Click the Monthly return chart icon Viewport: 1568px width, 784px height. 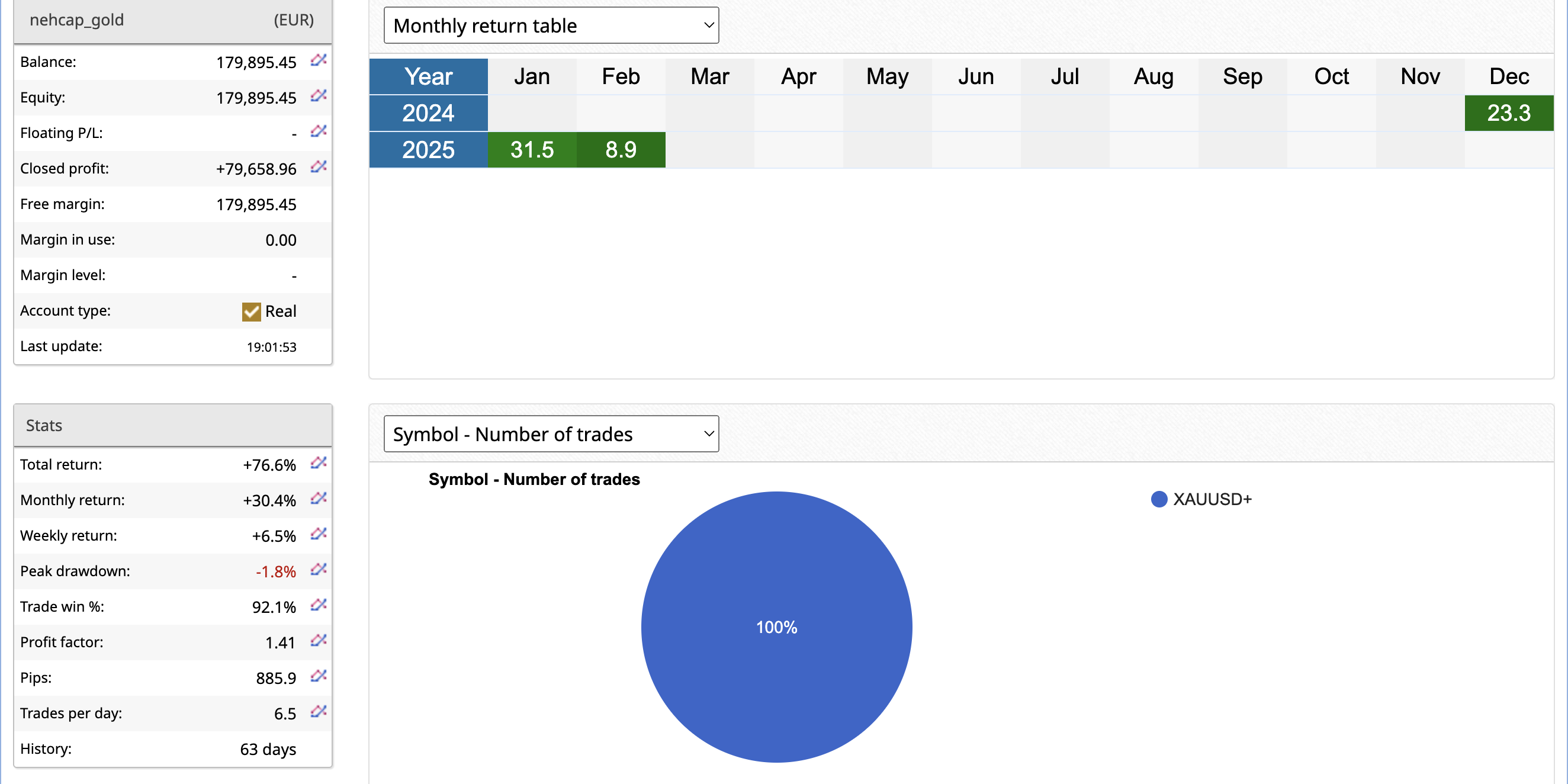[319, 499]
